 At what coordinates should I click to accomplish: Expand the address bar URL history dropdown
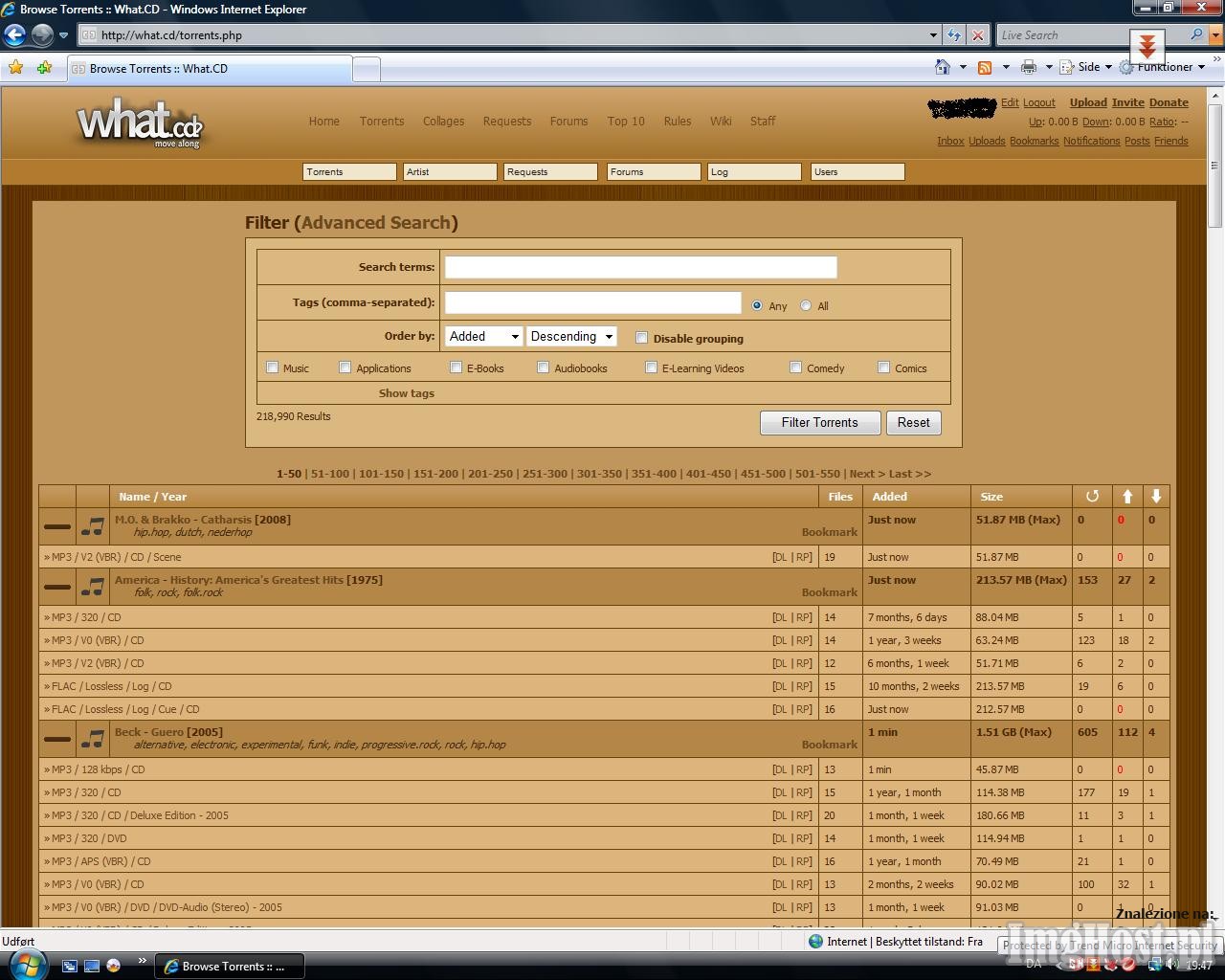pos(933,35)
